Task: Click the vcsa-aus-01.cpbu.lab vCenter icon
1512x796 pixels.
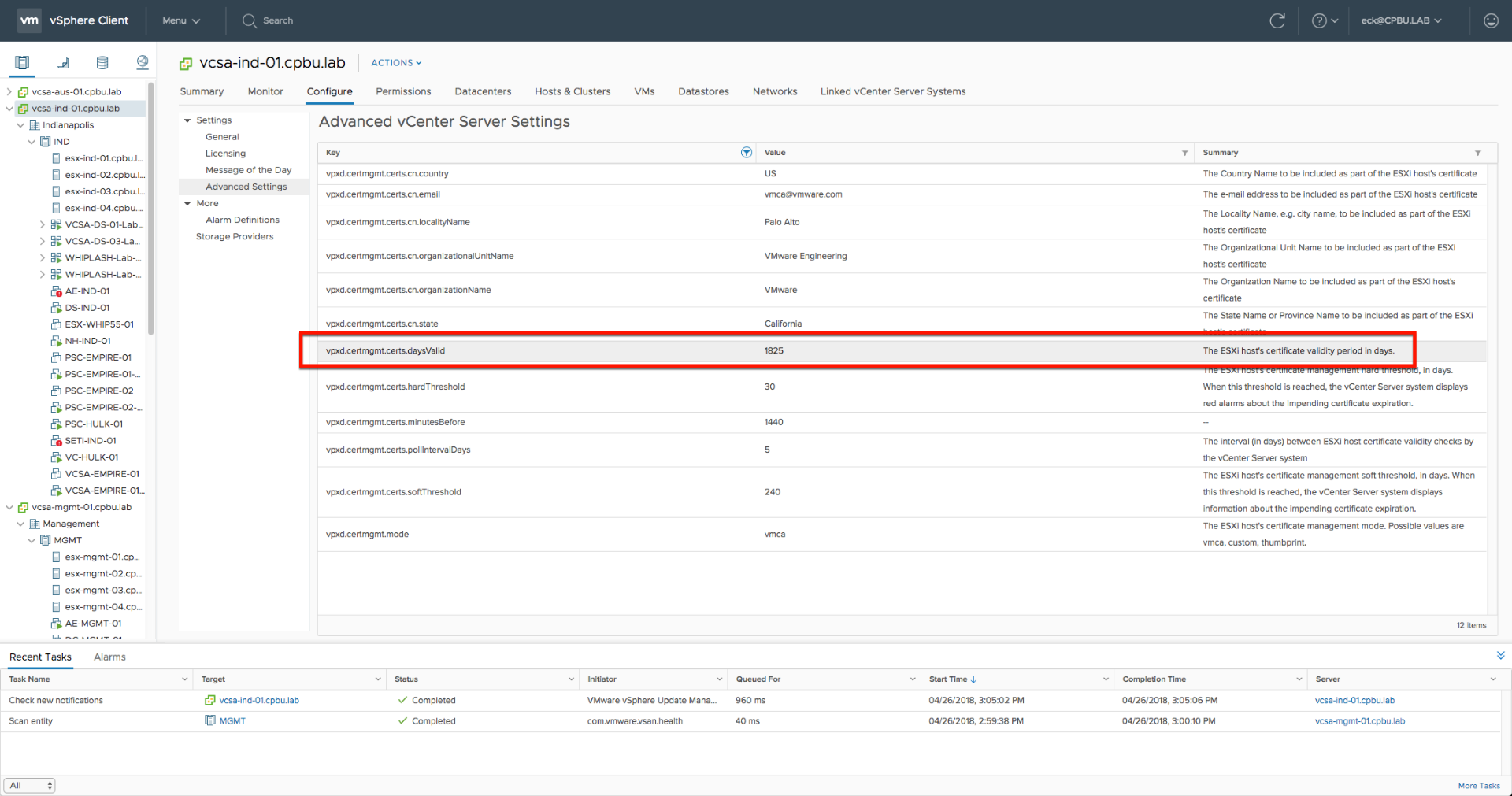Action: (x=24, y=92)
